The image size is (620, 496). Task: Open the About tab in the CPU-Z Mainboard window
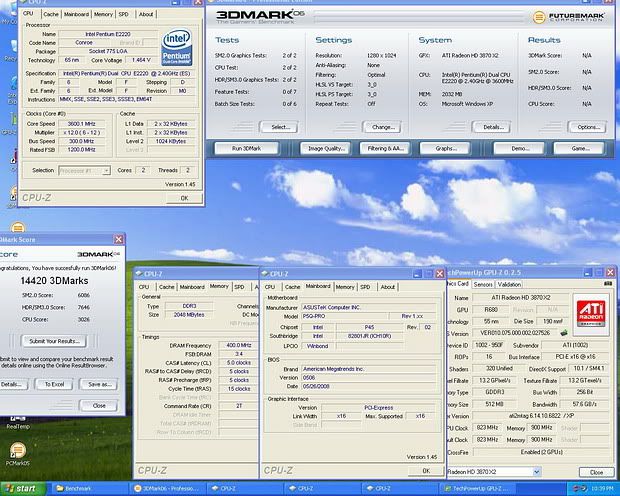[x=388, y=287]
